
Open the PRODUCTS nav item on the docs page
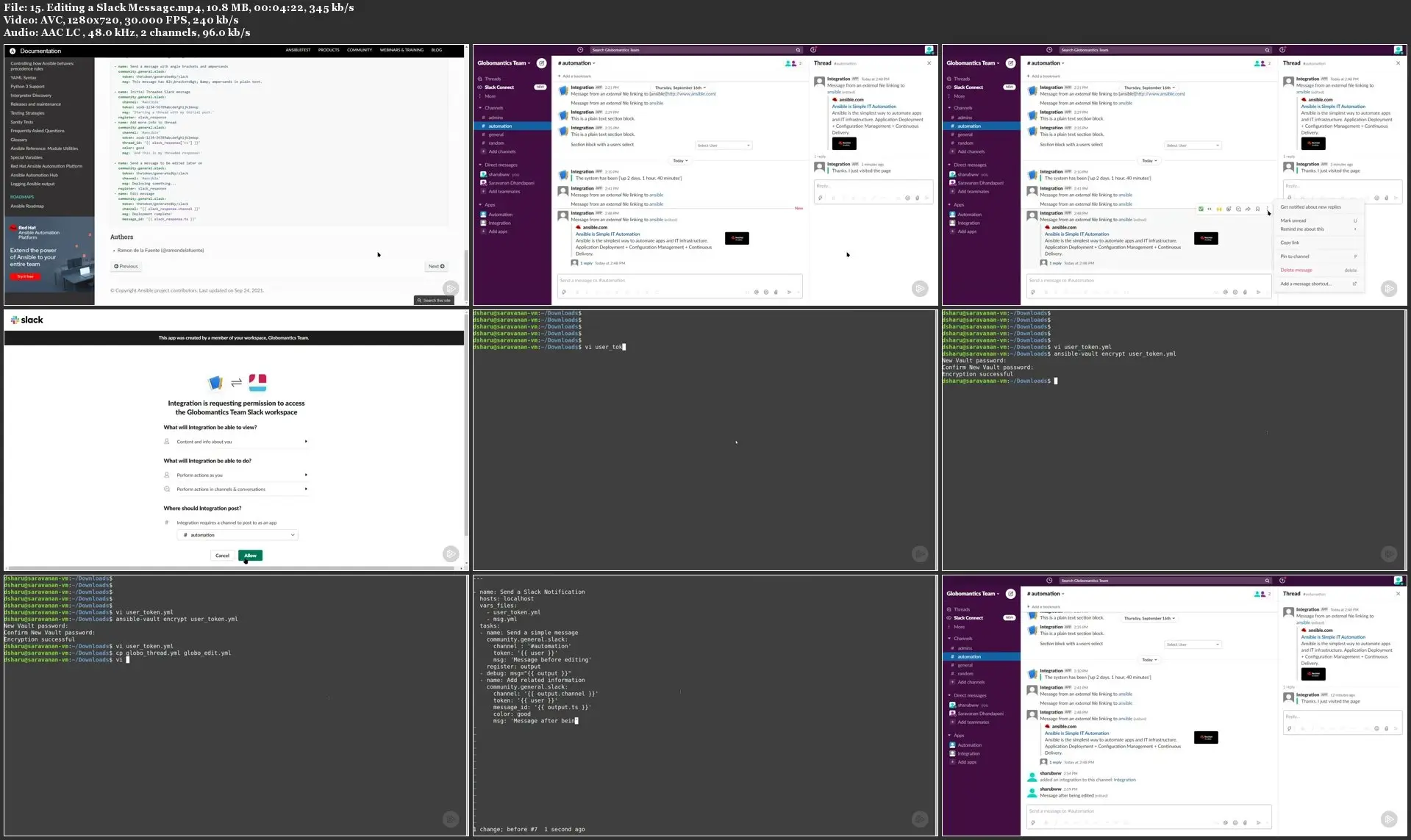pos(329,50)
